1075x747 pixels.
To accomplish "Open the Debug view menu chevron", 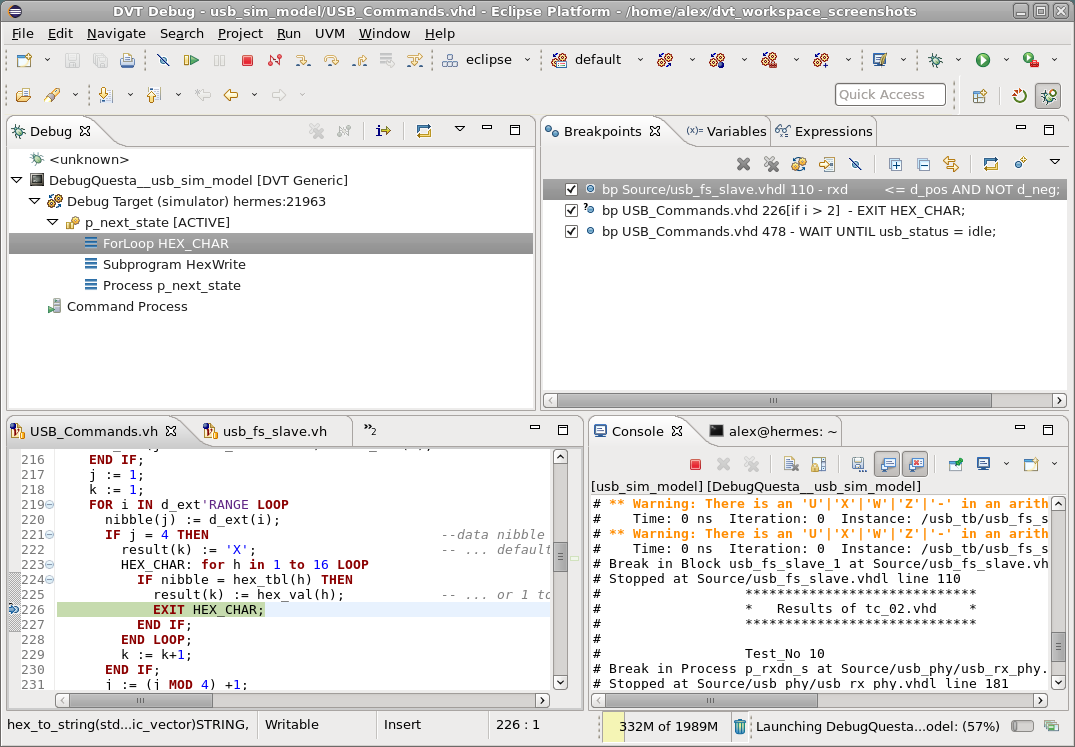I will pyautogui.click(x=460, y=129).
